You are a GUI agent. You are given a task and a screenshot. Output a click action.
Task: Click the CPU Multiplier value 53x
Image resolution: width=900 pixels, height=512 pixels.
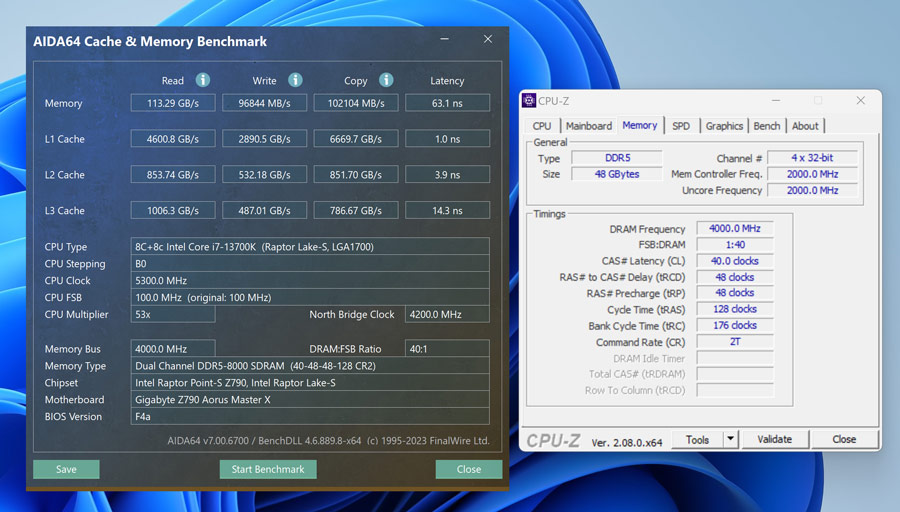coord(173,315)
